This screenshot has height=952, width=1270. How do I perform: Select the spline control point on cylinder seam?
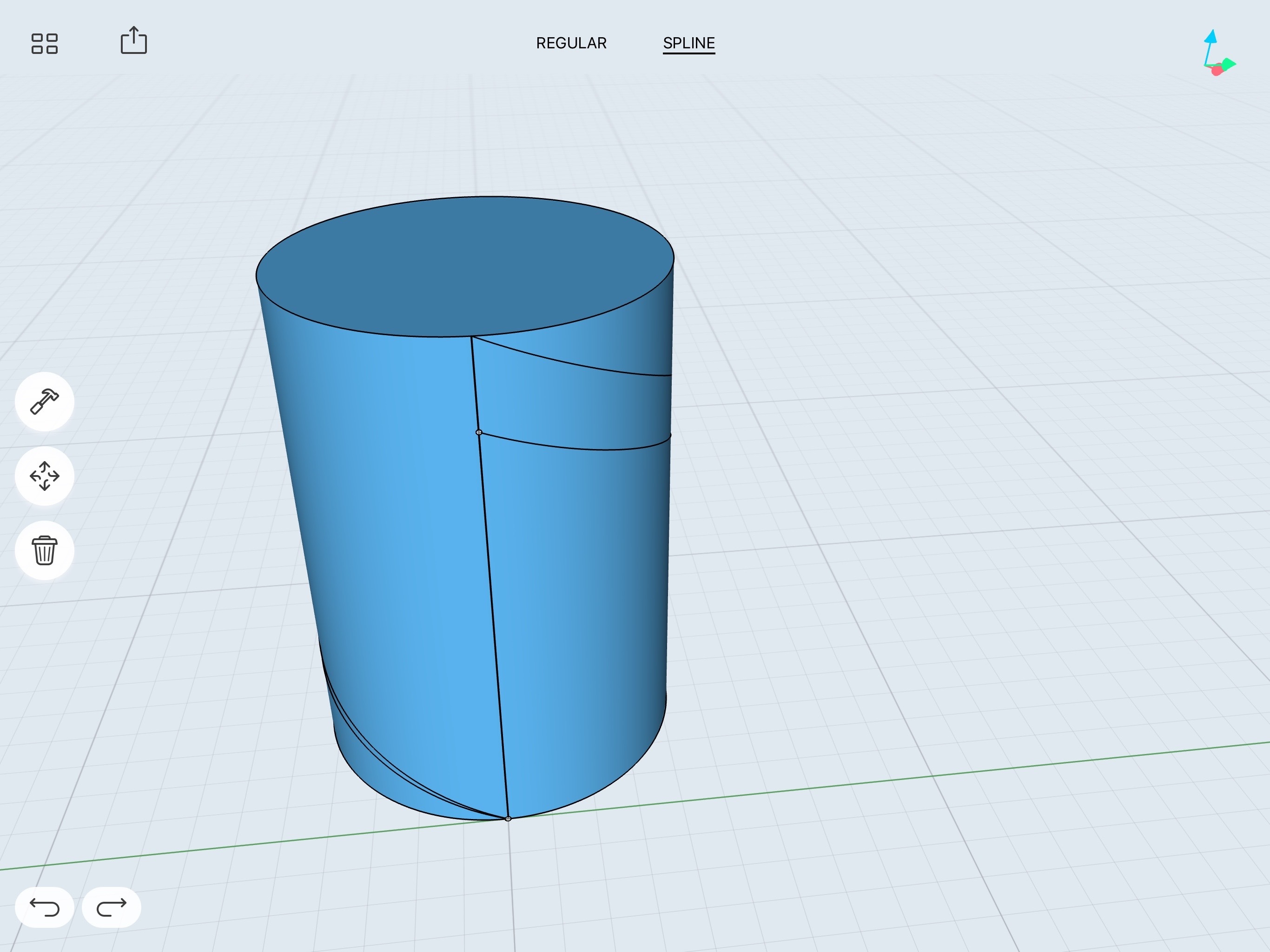tap(479, 432)
